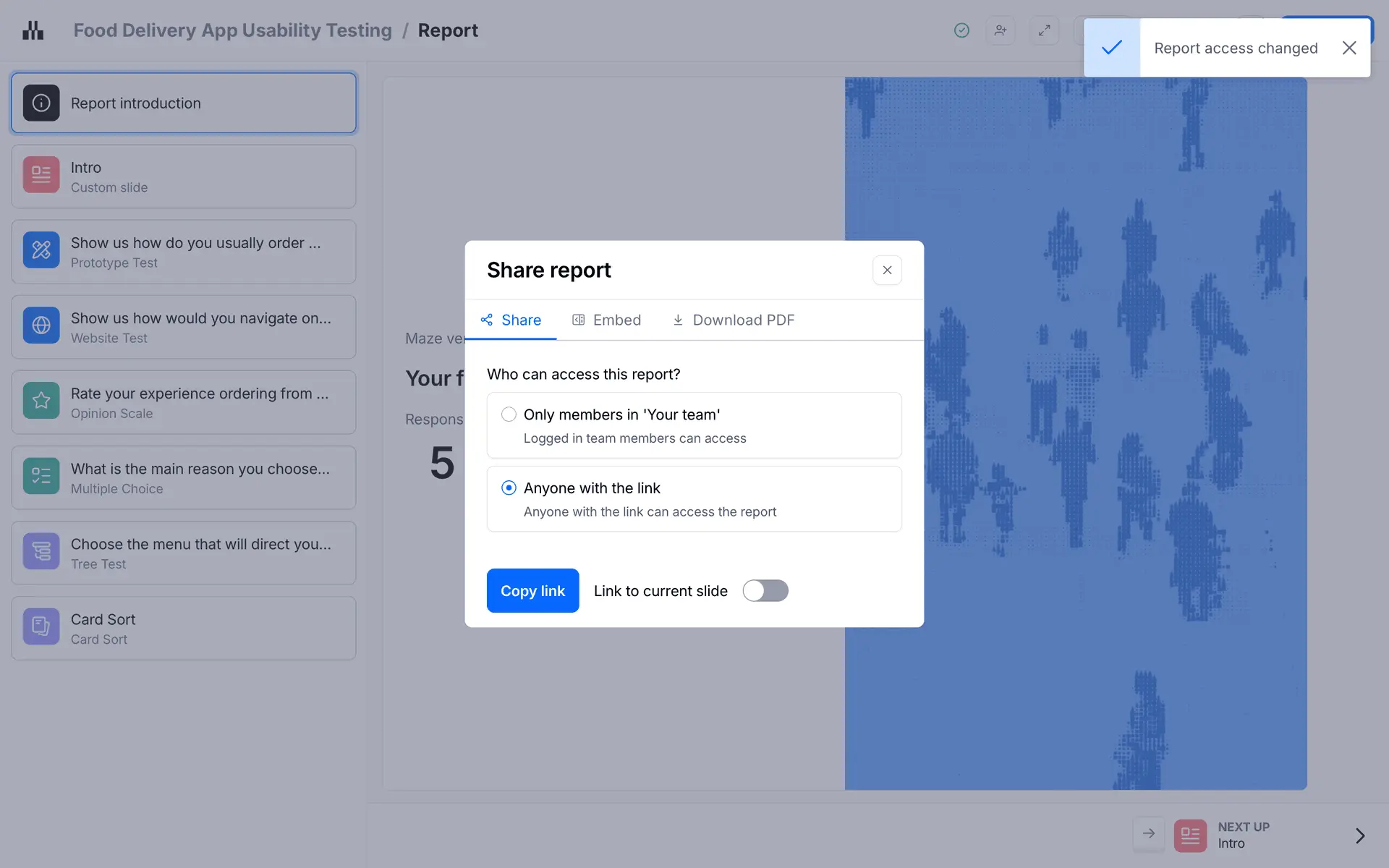Dismiss the Report access changed notification
The height and width of the screenshot is (868, 1389).
point(1348,48)
